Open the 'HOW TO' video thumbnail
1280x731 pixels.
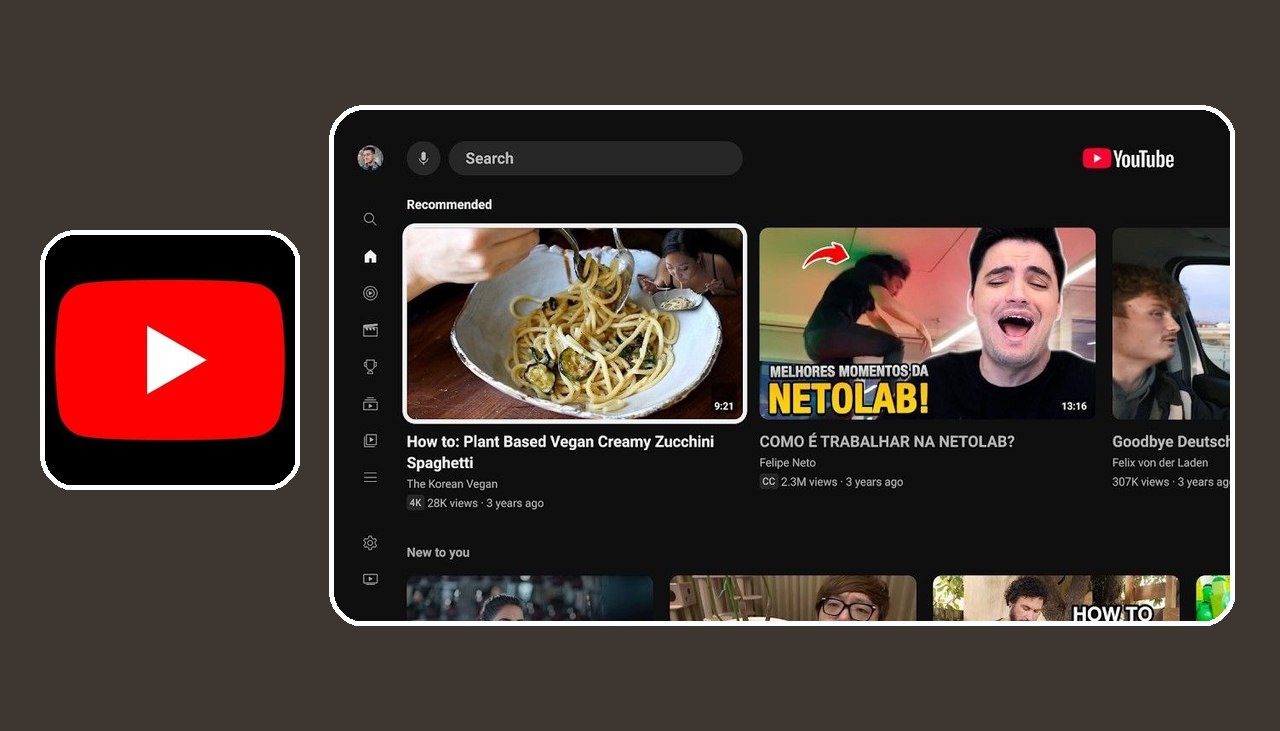pos(1056,598)
